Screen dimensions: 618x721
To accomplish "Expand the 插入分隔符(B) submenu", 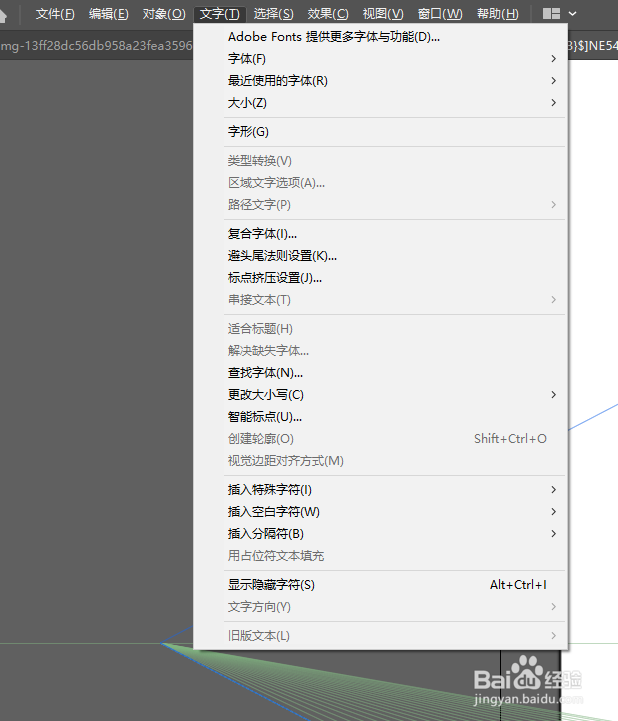I will (381, 534).
